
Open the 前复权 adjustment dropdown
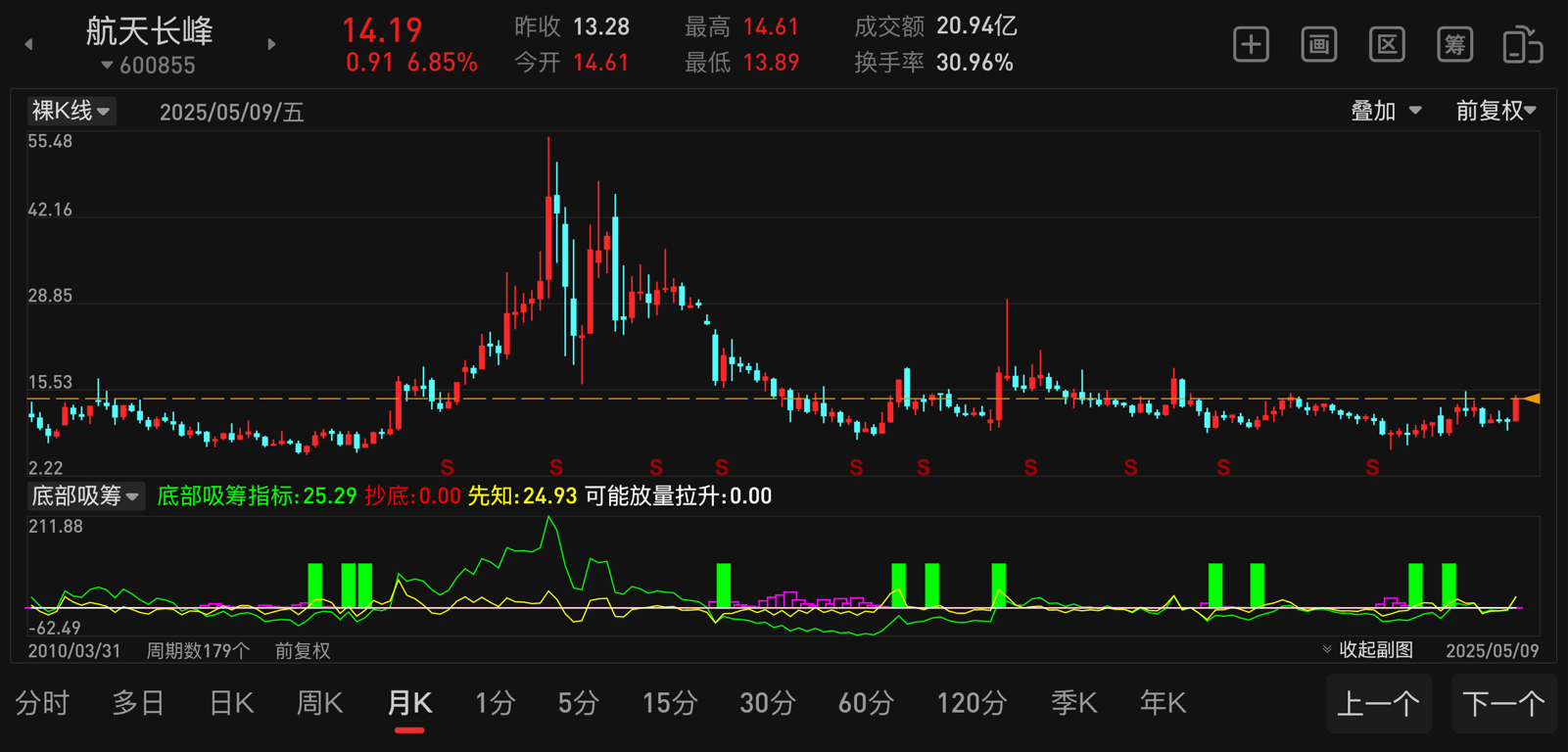click(1496, 111)
